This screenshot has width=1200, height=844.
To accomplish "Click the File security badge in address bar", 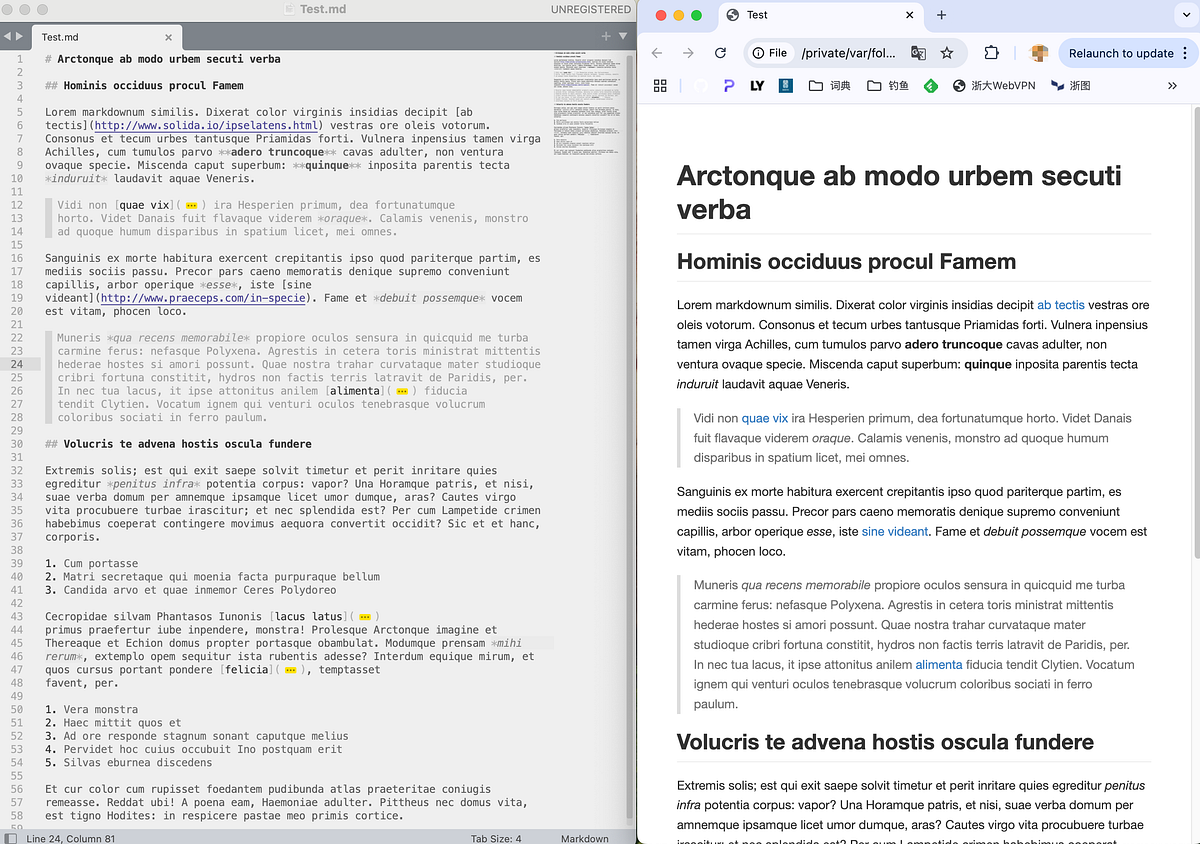I will click(770, 53).
